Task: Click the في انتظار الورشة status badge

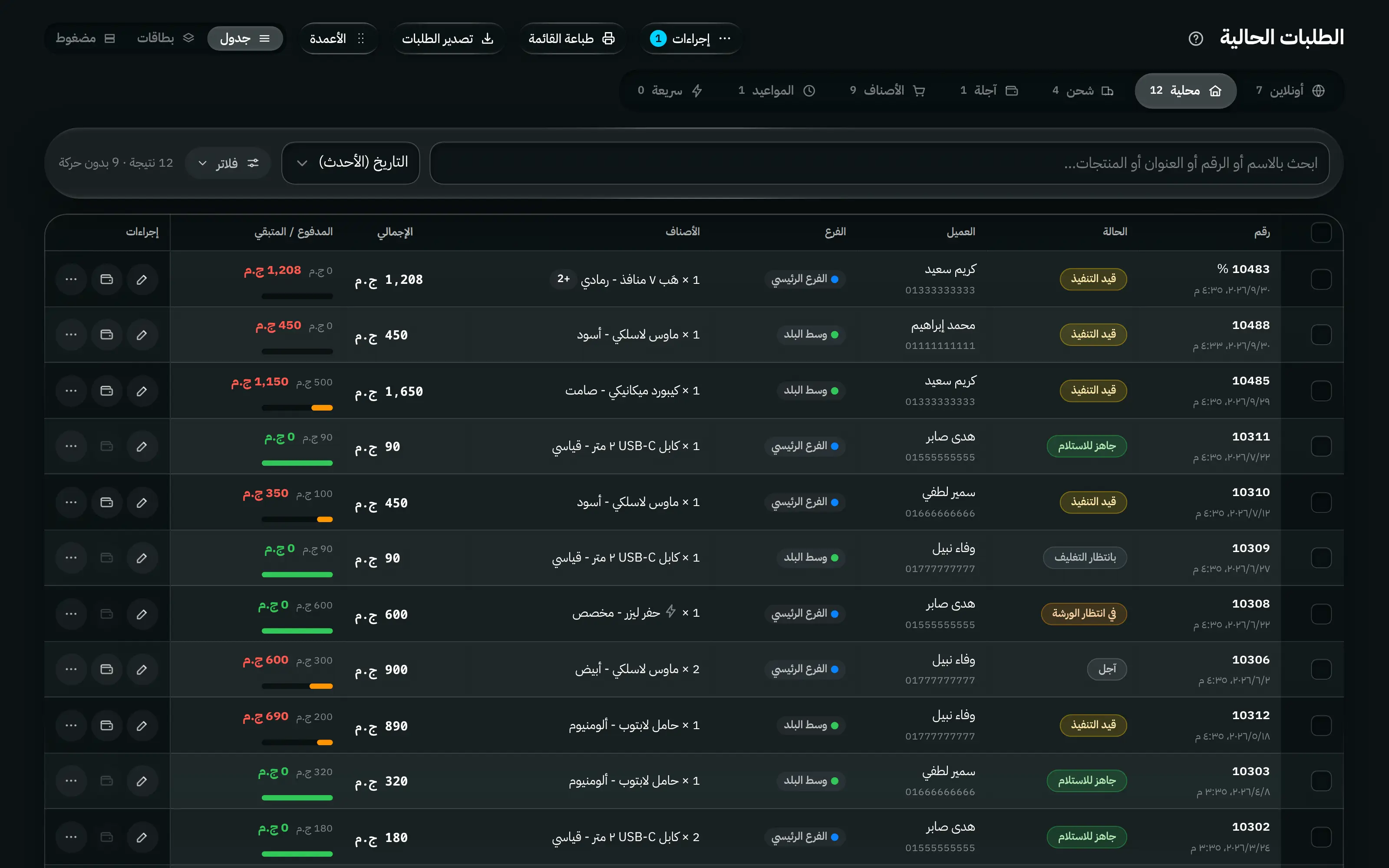Action: tap(1084, 614)
